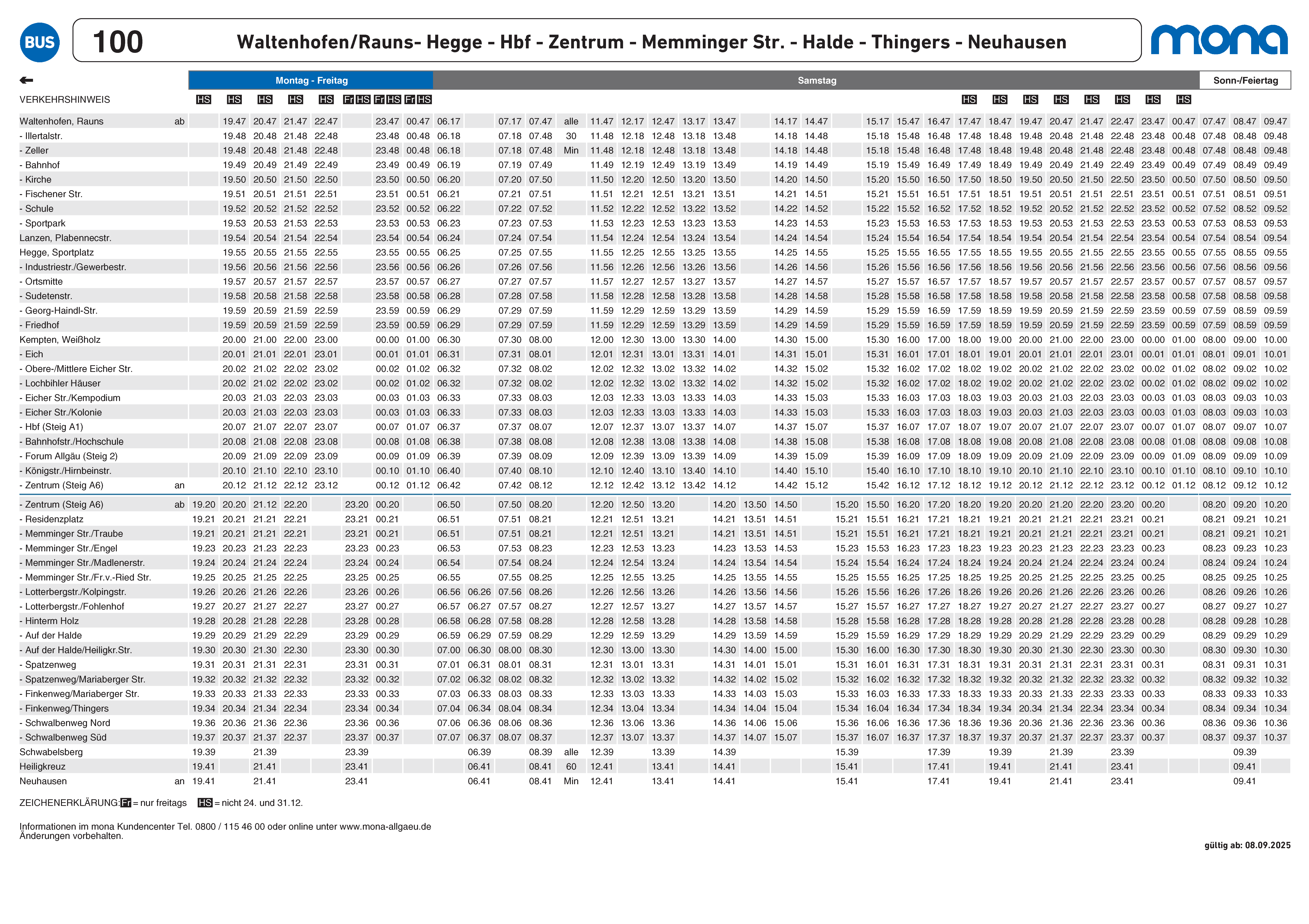Open the www.mona-allgaeu.de link
1309x924 pixels.
385,826
